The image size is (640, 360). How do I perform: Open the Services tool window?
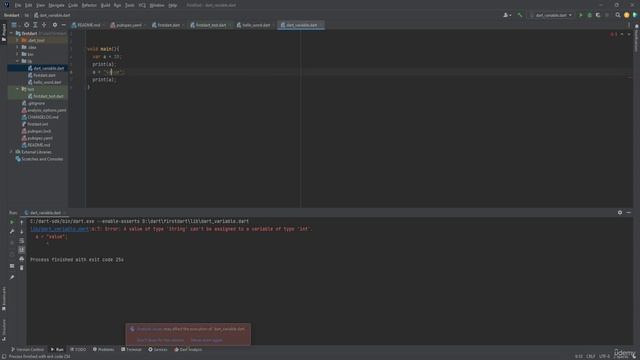158,349
